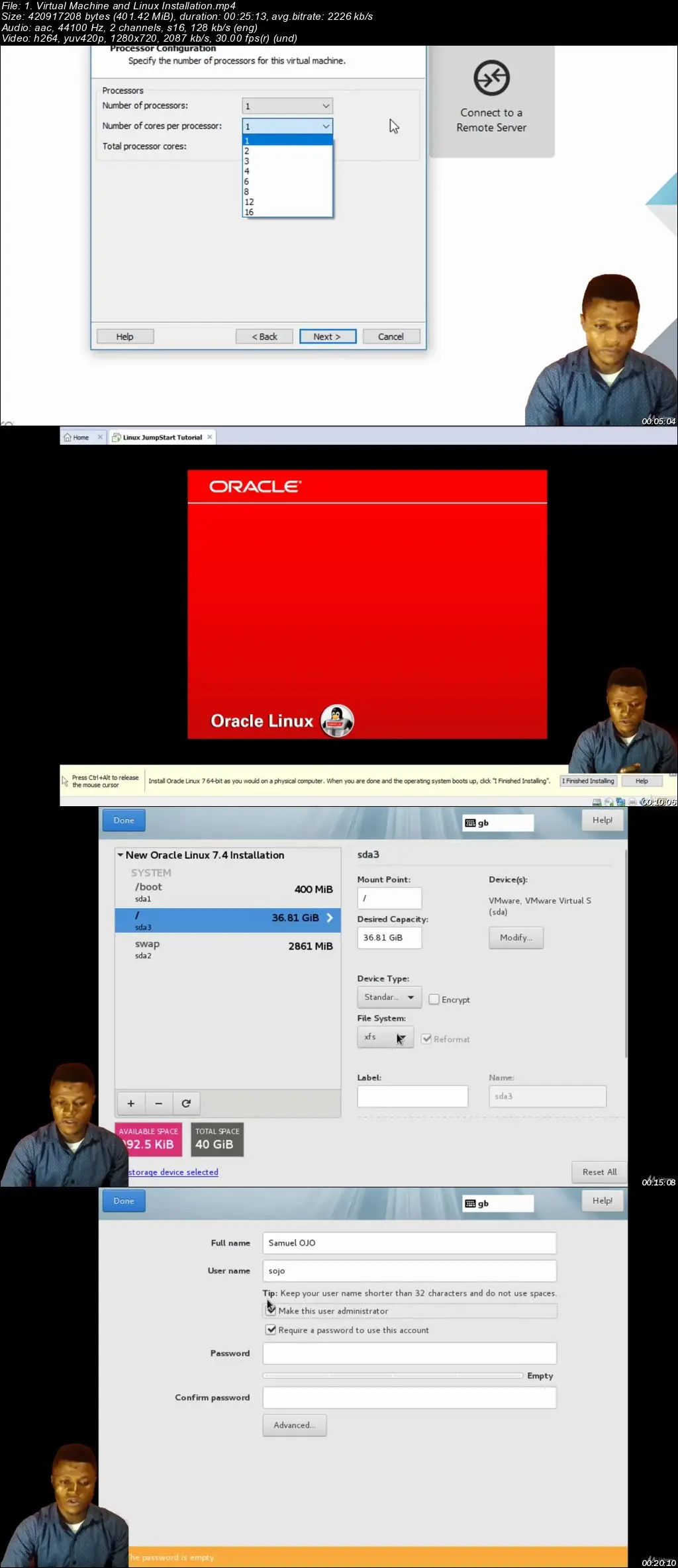678x1568 pixels.
Task: Click the home icon on the Home tab
Action: click(67, 438)
